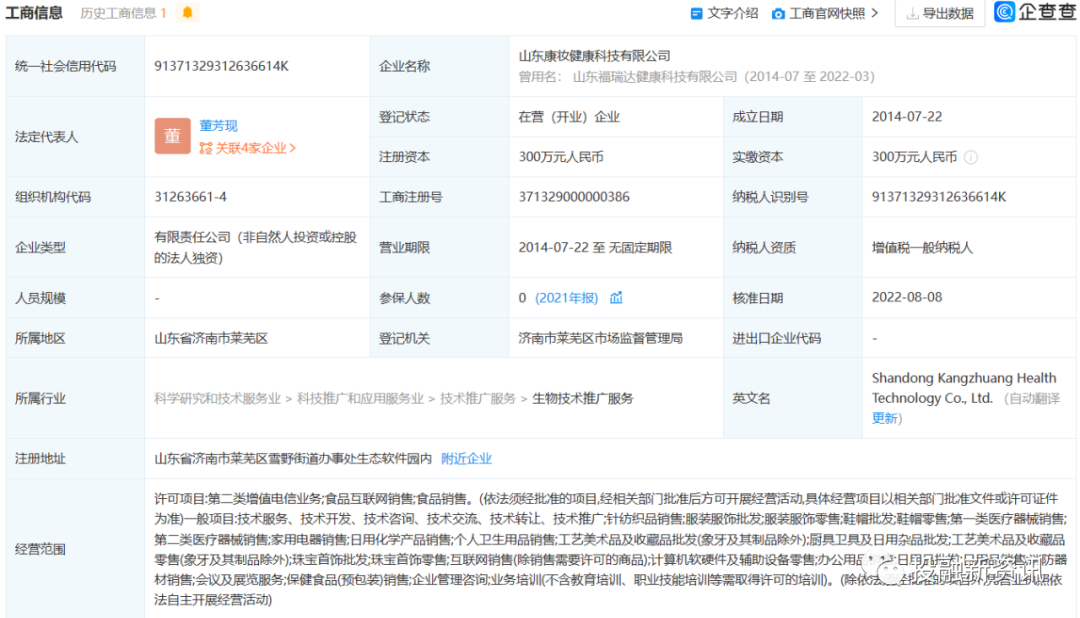Image resolution: width=1080 pixels, height=618 pixels.
Task: Expand the chevron after 工商官网快照
Action: [x=873, y=14]
